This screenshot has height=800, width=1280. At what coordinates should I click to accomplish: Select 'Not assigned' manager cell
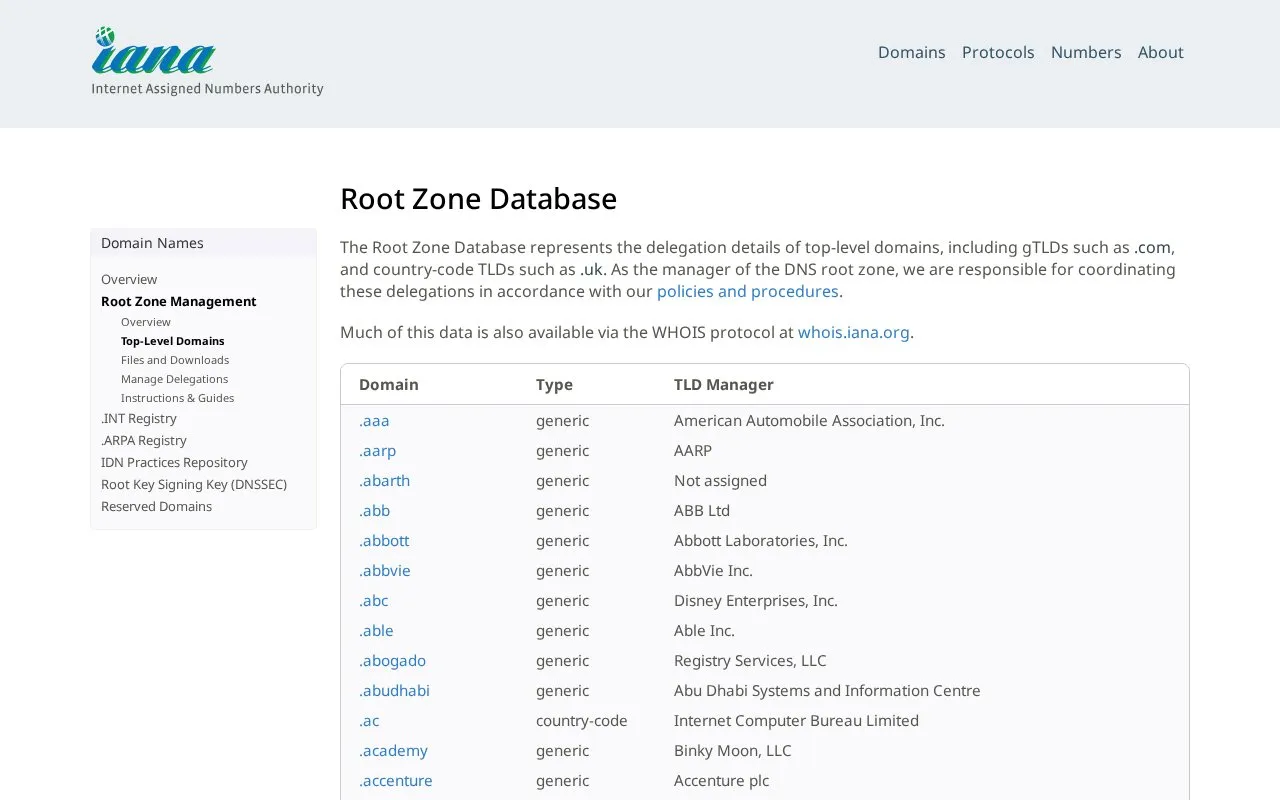pos(720,480)
